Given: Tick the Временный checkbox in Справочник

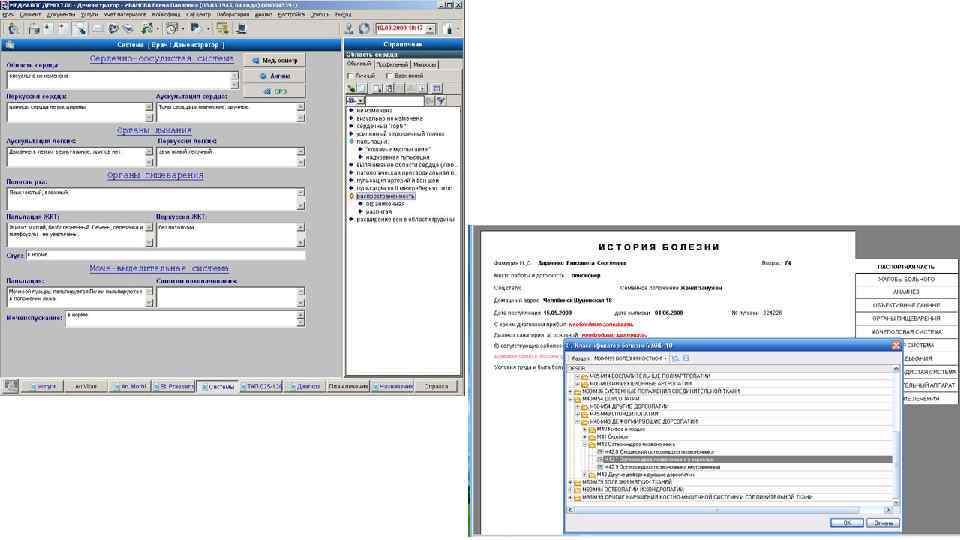Looking at the screenshot, I should click(x=389, y=75).
